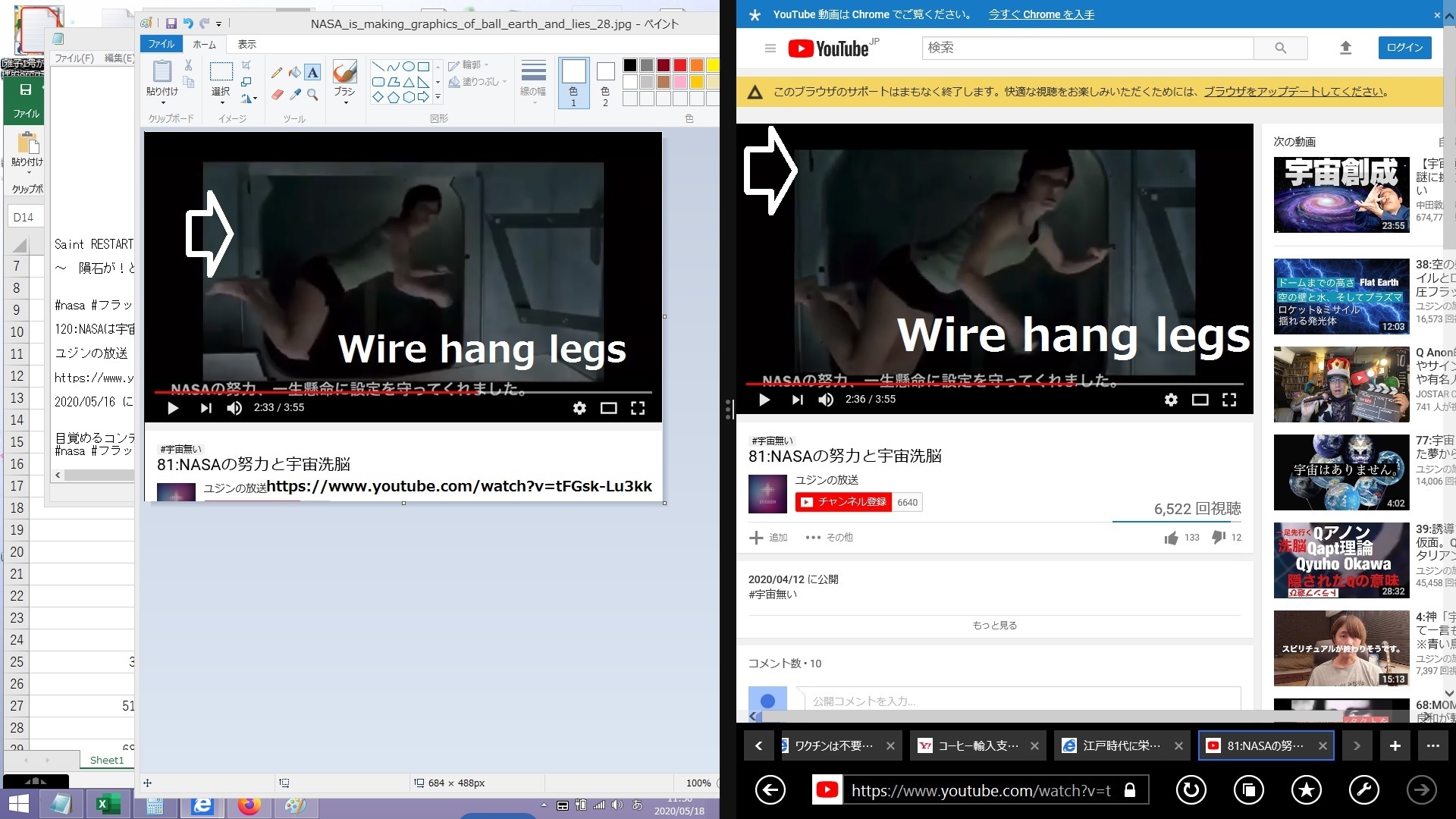Activate Color 1 selector in Paint
This screenshot has width=1456, height=819.
573,83
